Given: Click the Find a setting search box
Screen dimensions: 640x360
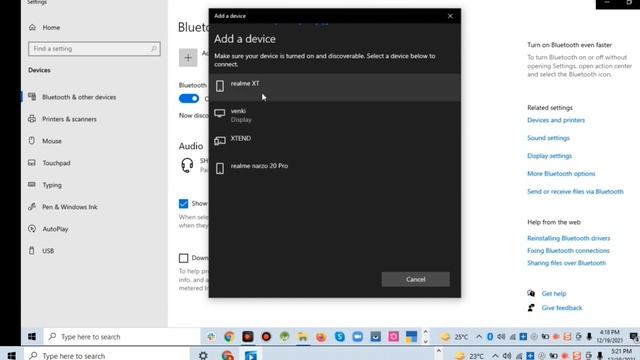Looking at the screenshot, I should pos(94,49).
